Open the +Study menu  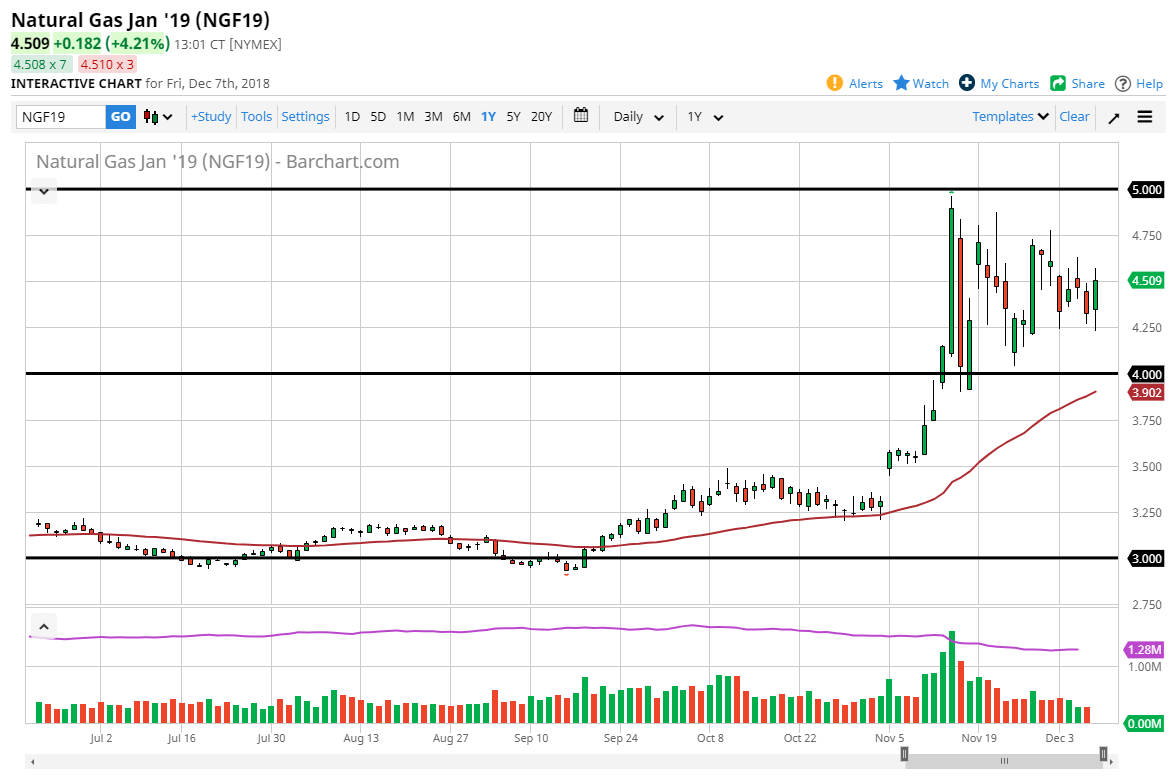pyautogui.click(x=211, y=117)
